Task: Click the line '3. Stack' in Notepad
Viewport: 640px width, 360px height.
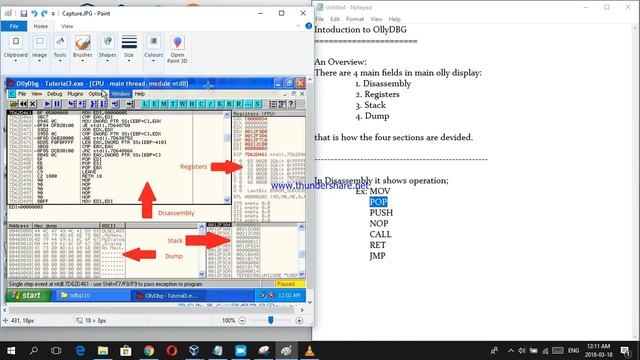Action: click(x=370, y=105)
